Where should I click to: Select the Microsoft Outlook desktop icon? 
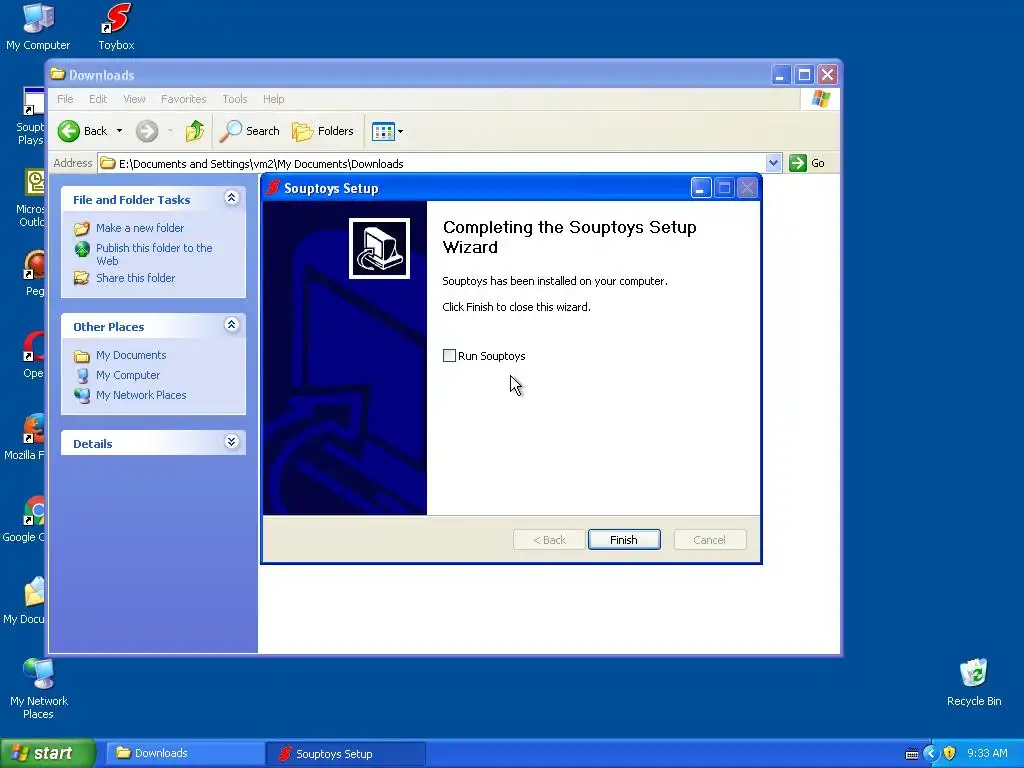tap(31, 198)
